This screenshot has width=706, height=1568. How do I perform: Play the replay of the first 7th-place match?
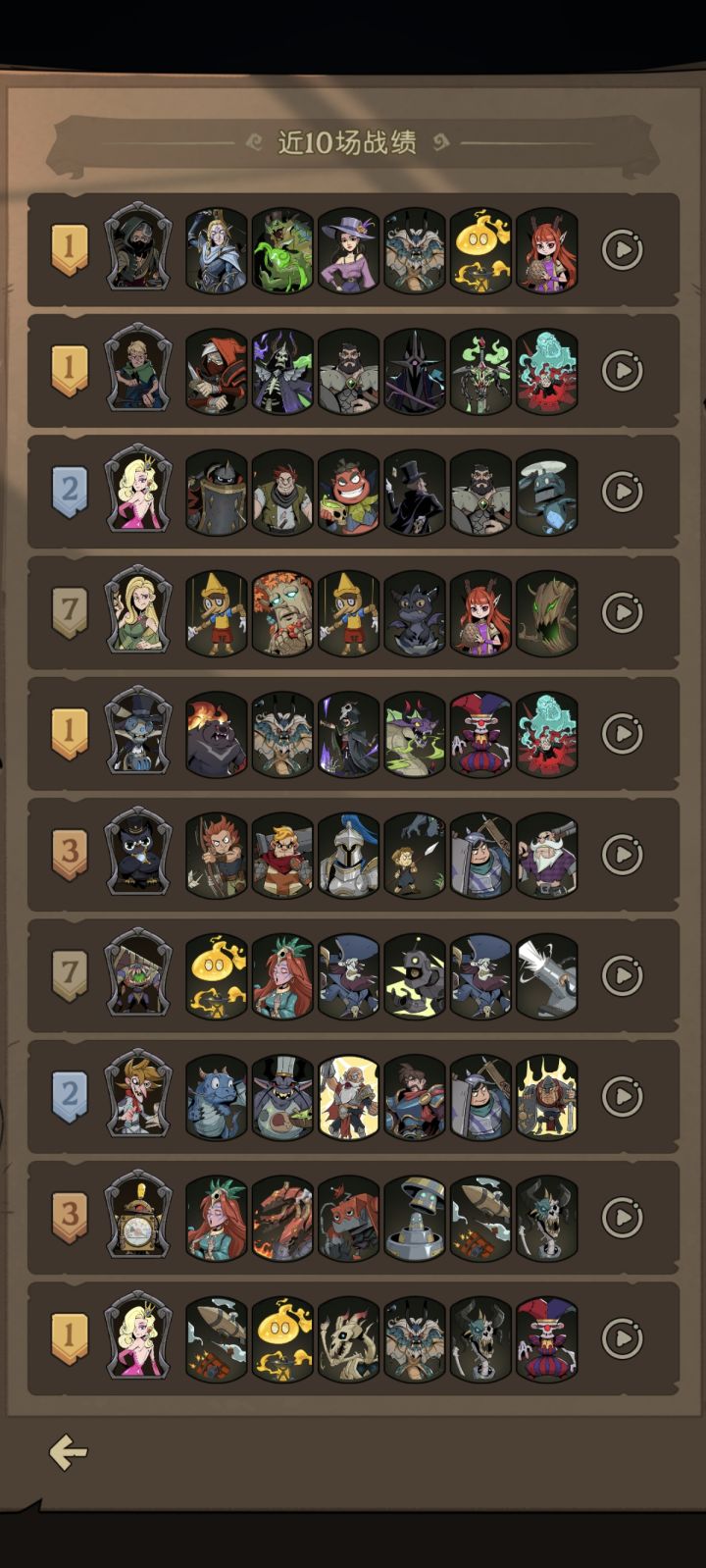point(622,612)
